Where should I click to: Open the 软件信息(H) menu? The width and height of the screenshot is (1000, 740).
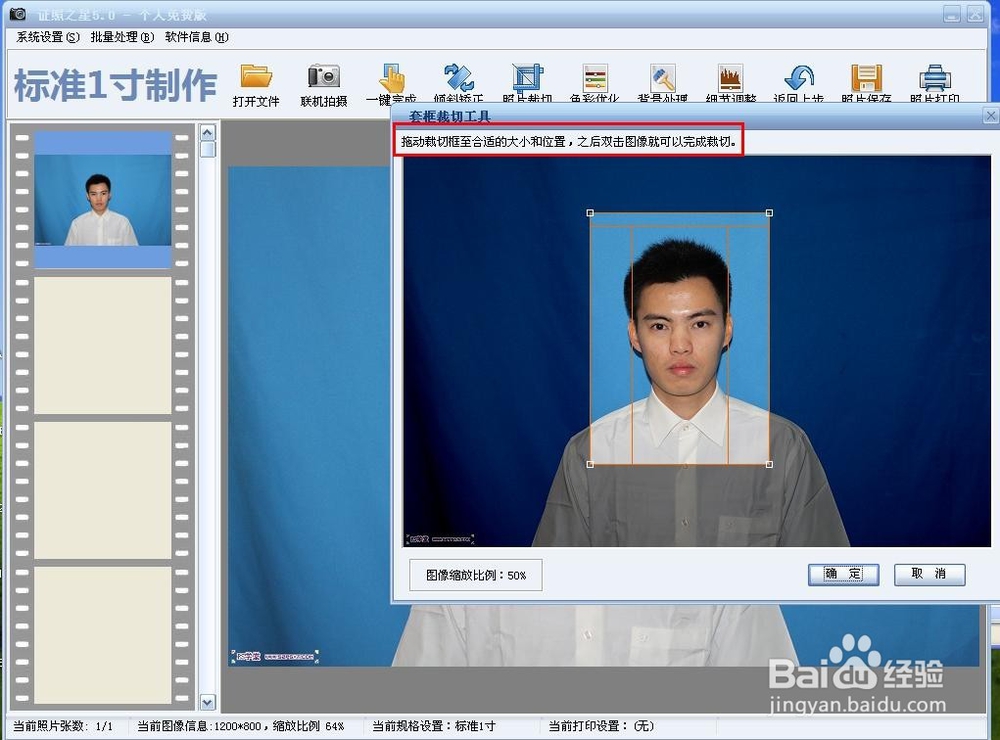click(x=196, y=37)
